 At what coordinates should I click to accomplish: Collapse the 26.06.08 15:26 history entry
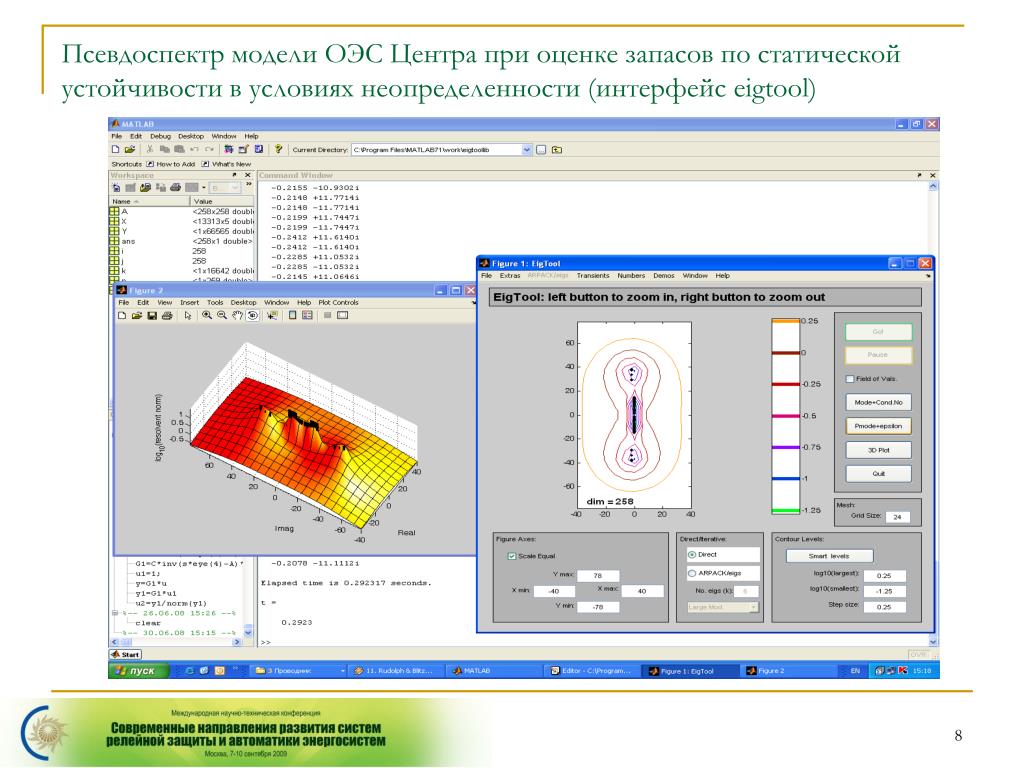[115, 613]
